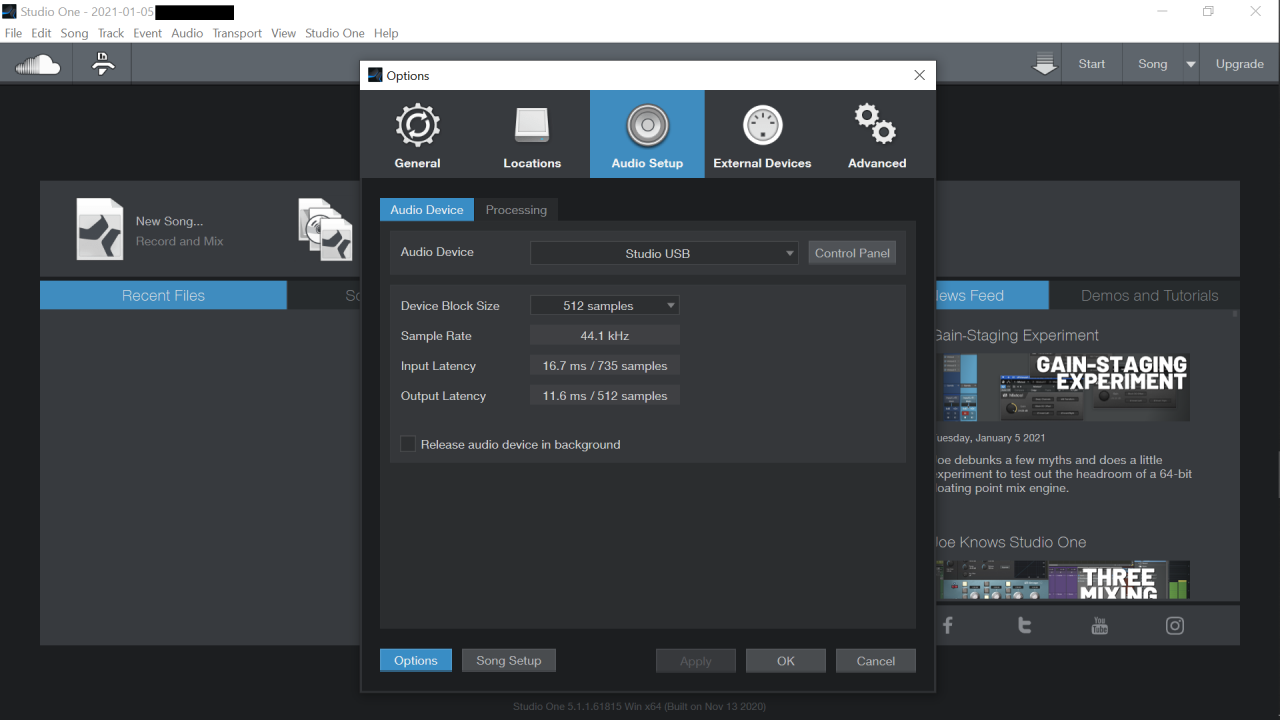This screenshot has height=720, width=1280.
Task: Click the Apply button
Action: tap(696, 661)
